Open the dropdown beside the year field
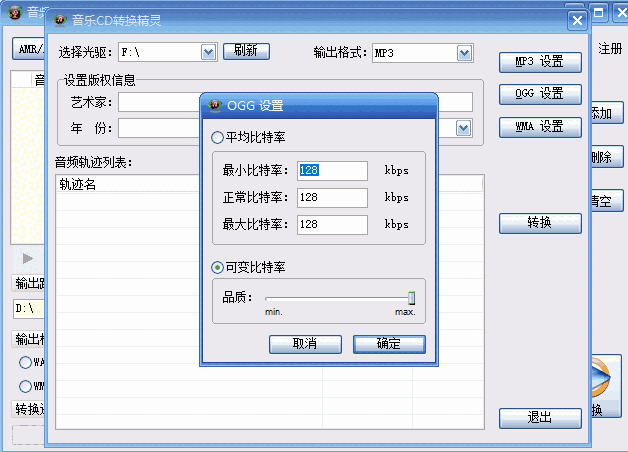628x452 pixels. pos(463,128)
